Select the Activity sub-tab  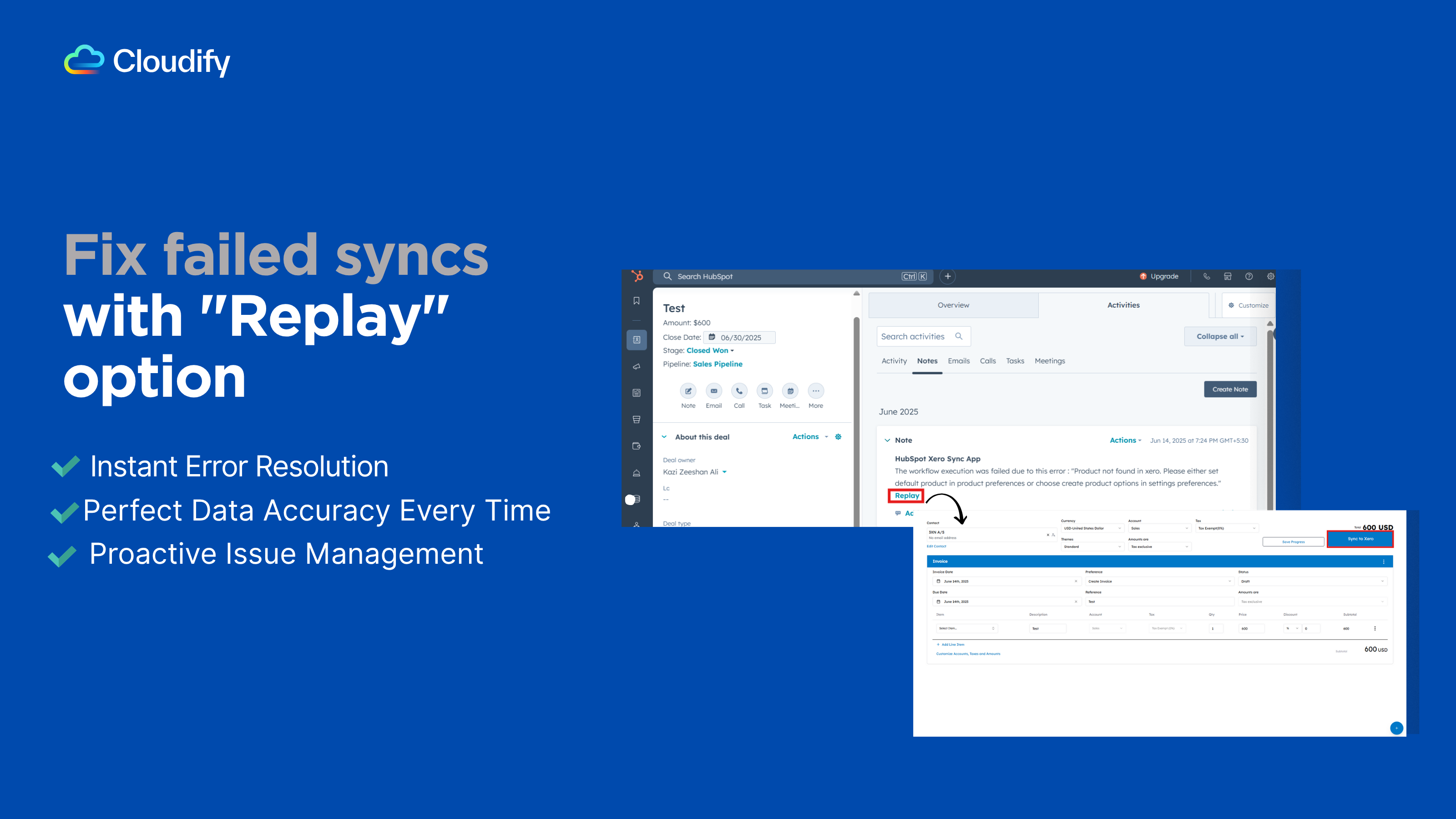[x=894, y=361]
